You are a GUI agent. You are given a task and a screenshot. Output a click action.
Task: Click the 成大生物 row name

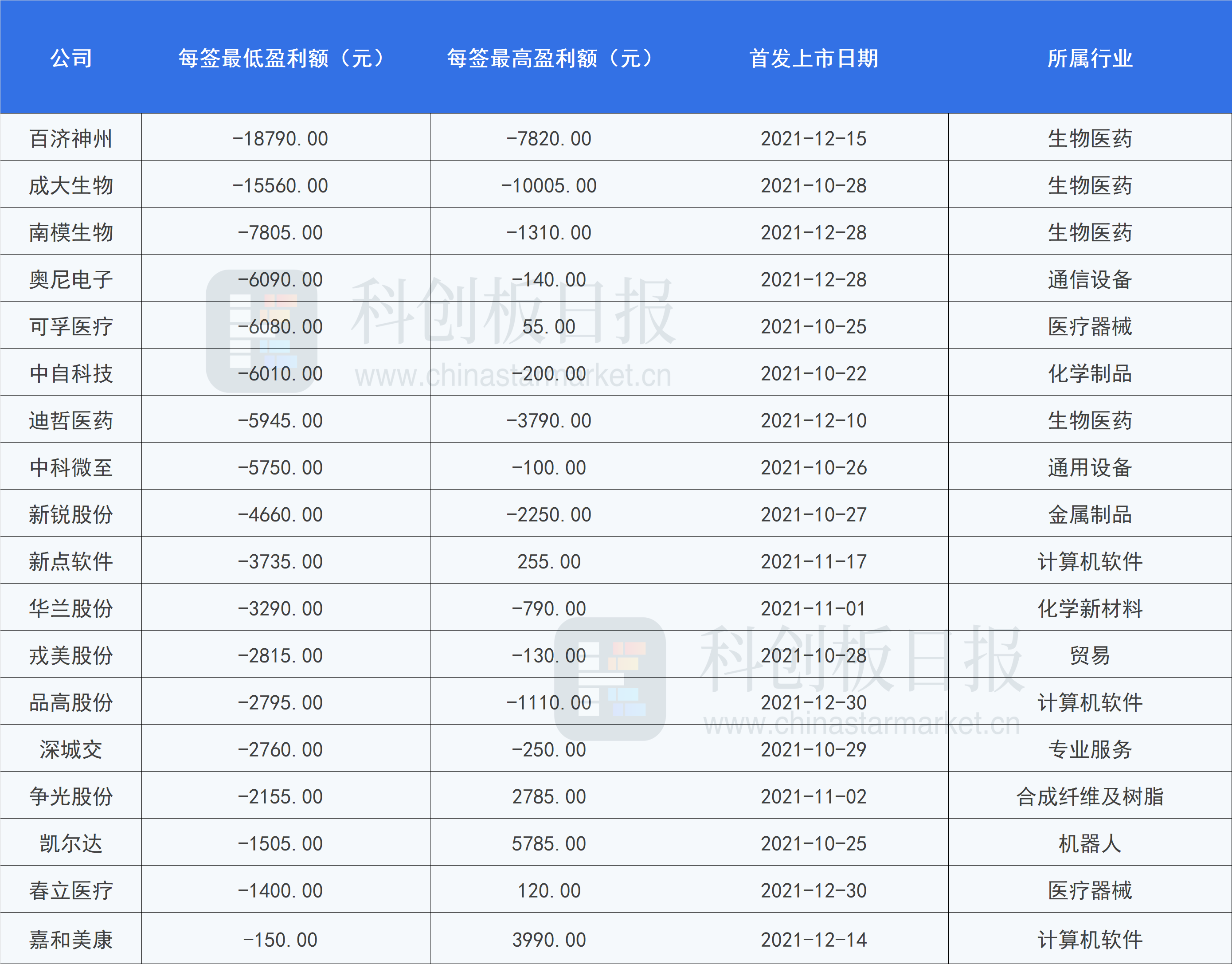71,185
